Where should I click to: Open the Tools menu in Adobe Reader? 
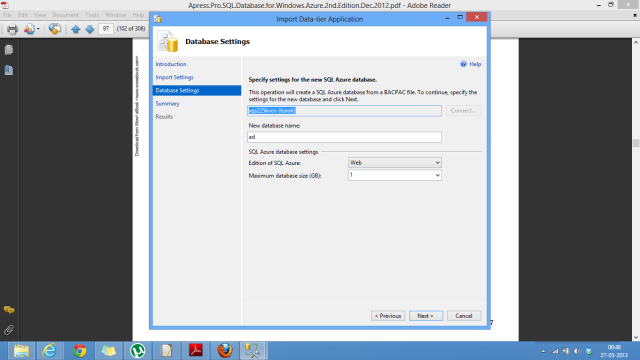coord(92,15)
